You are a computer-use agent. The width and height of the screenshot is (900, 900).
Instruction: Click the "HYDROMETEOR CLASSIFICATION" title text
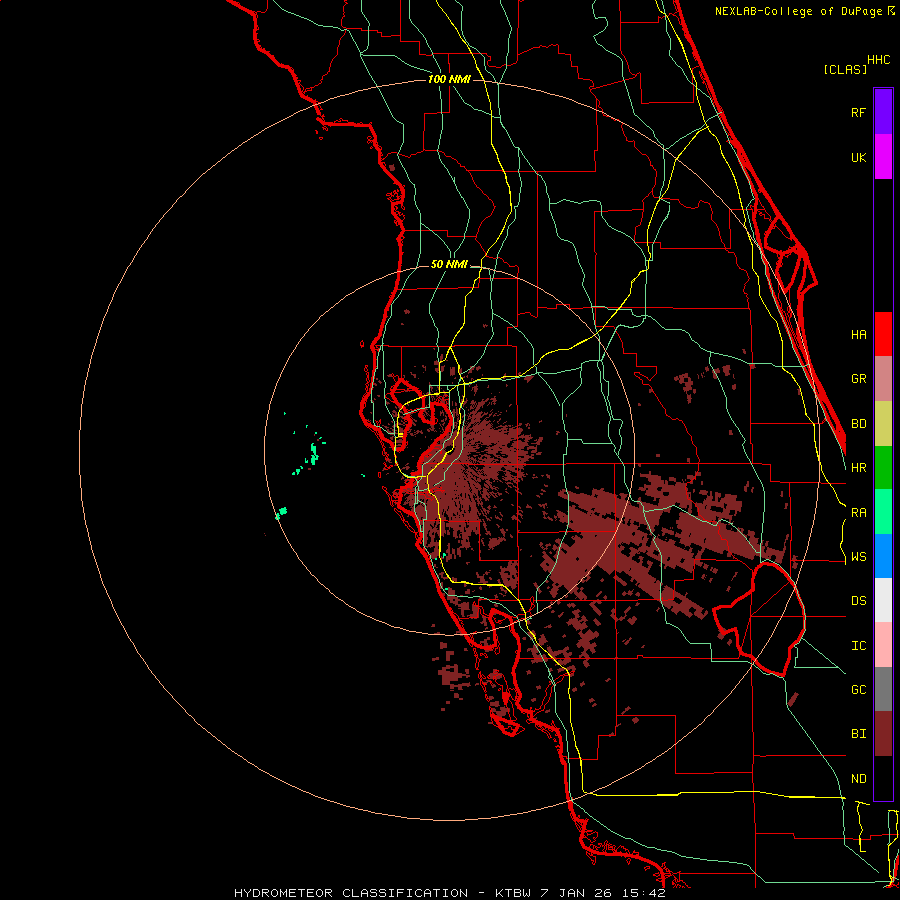pos(351,893)
